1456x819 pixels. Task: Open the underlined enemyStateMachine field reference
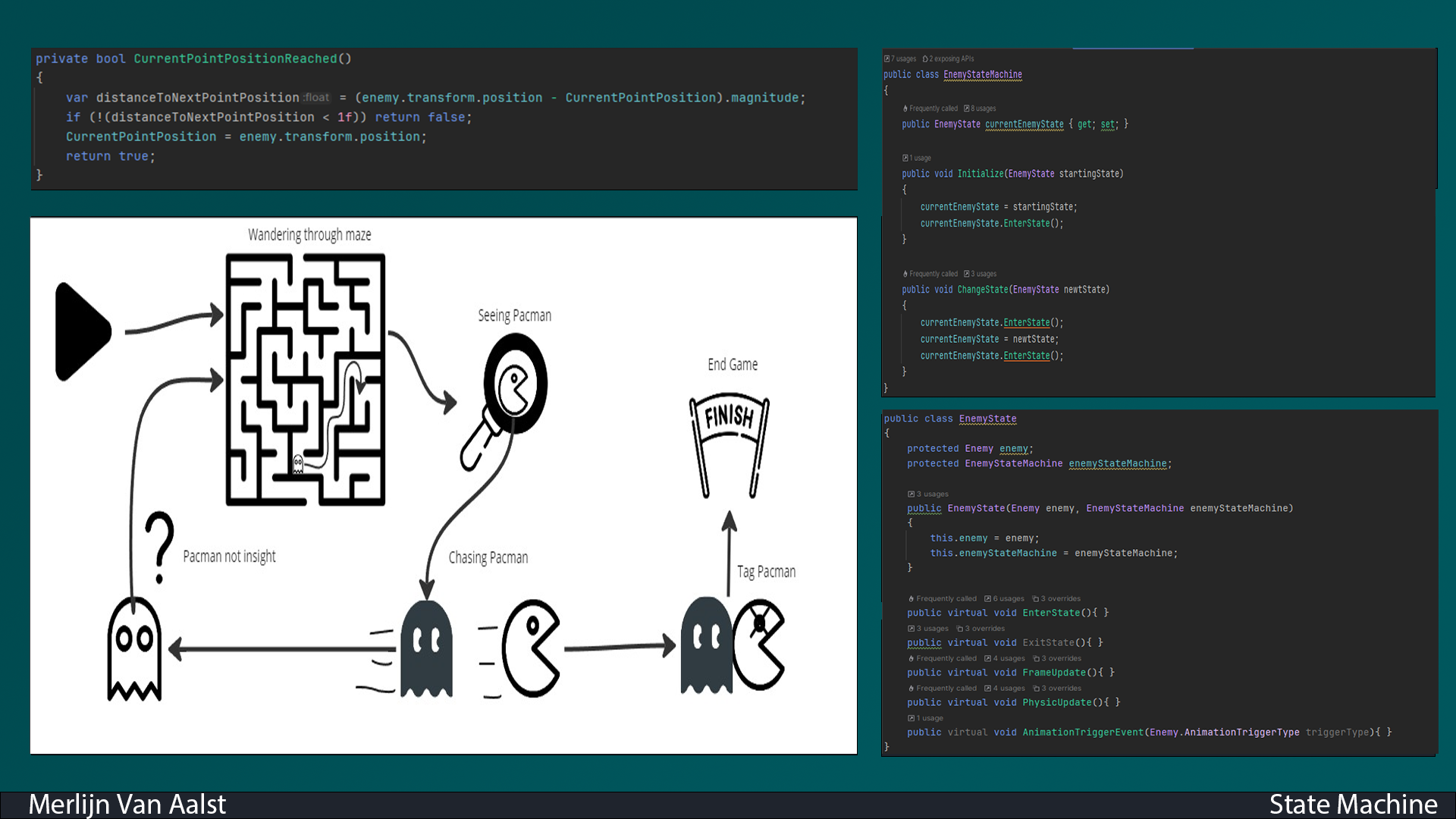[1118, 463]
